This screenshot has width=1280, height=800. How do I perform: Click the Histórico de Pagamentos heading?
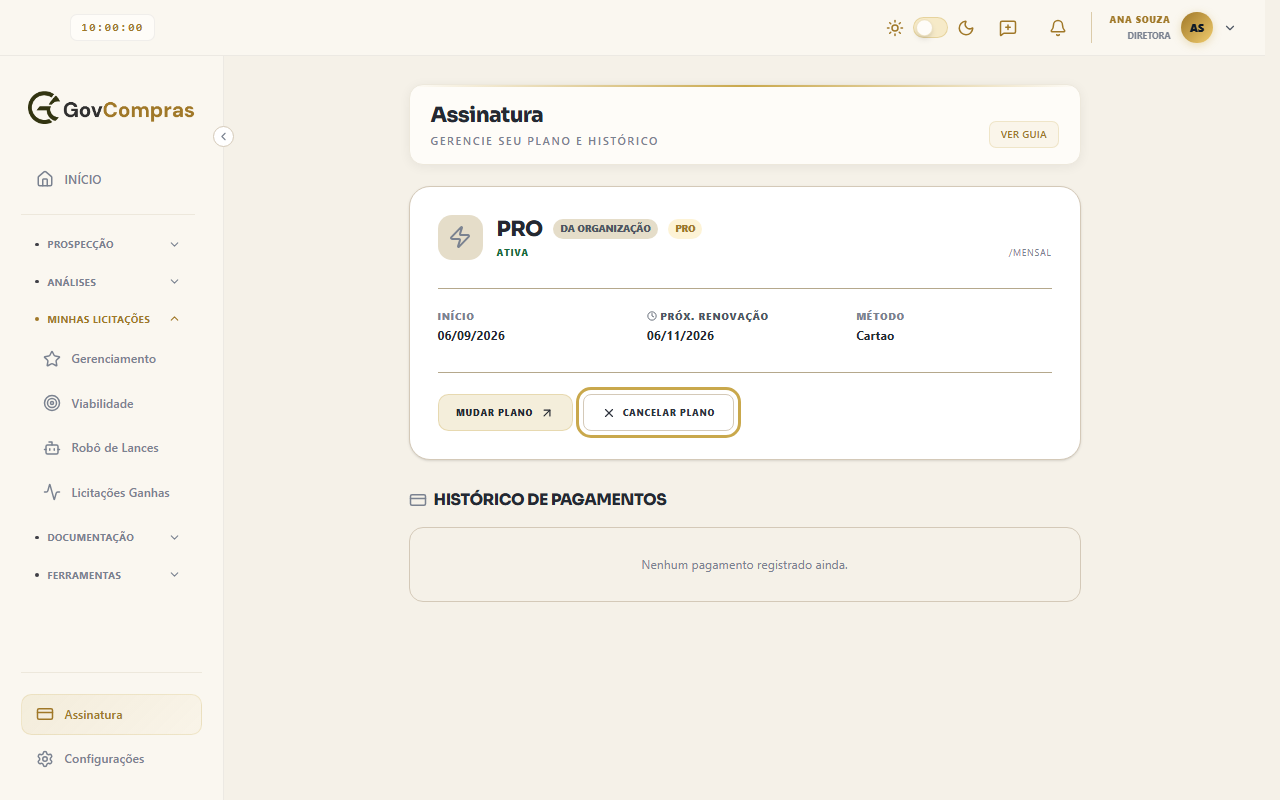pos(550,499)
